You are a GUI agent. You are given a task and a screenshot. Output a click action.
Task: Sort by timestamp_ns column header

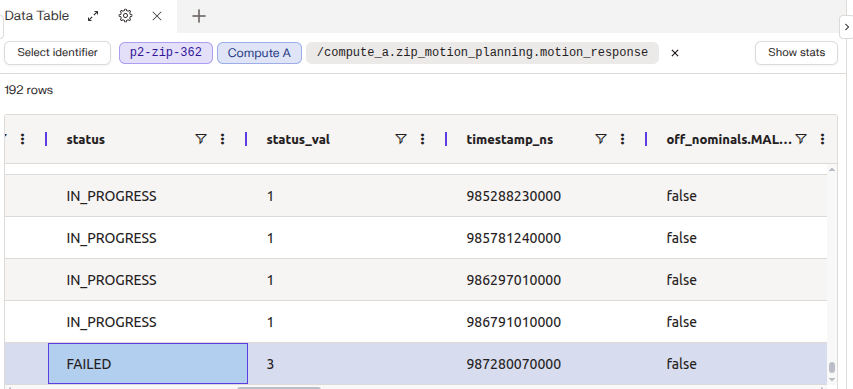click(x=510, y=140)
